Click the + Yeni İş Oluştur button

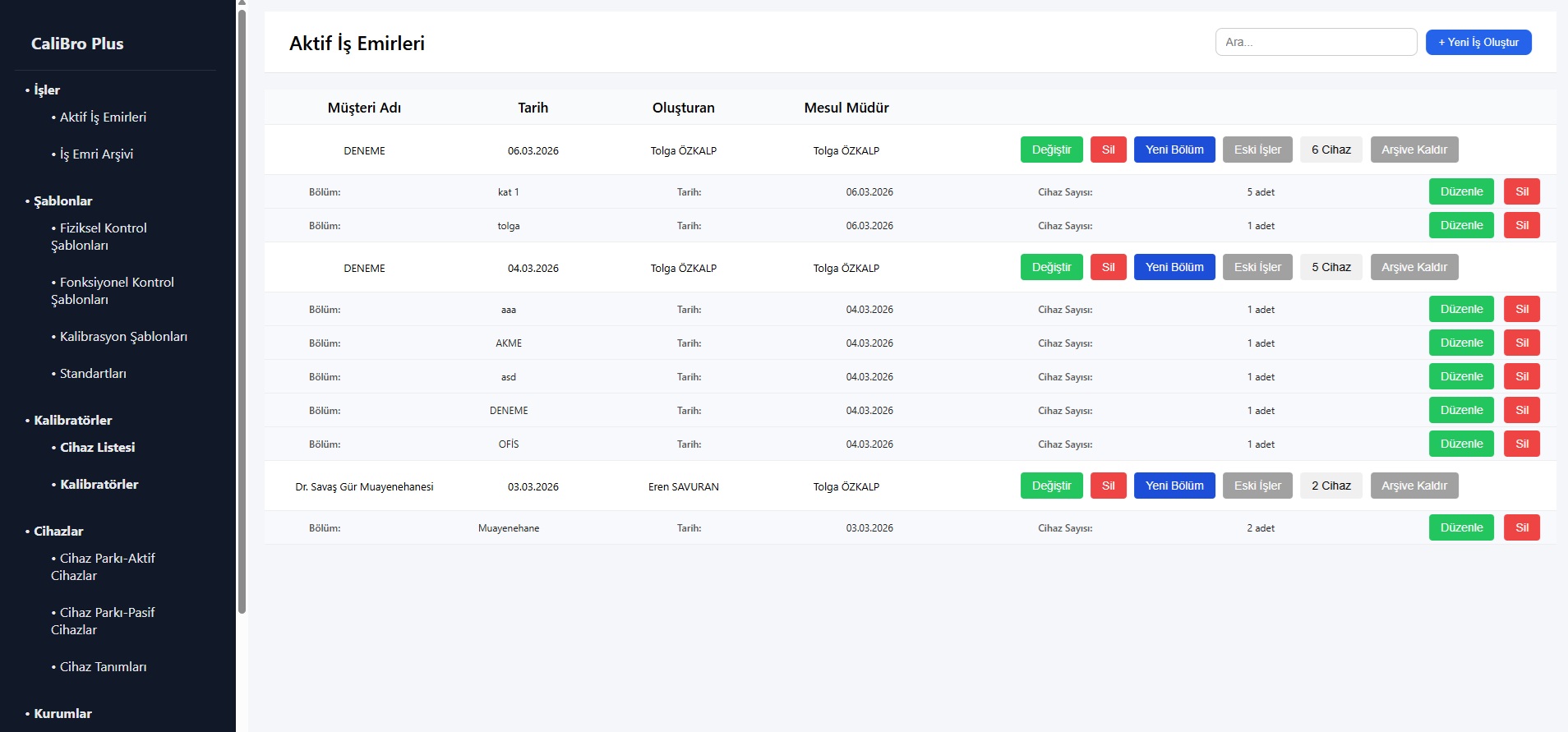(x=1478, y=43)
